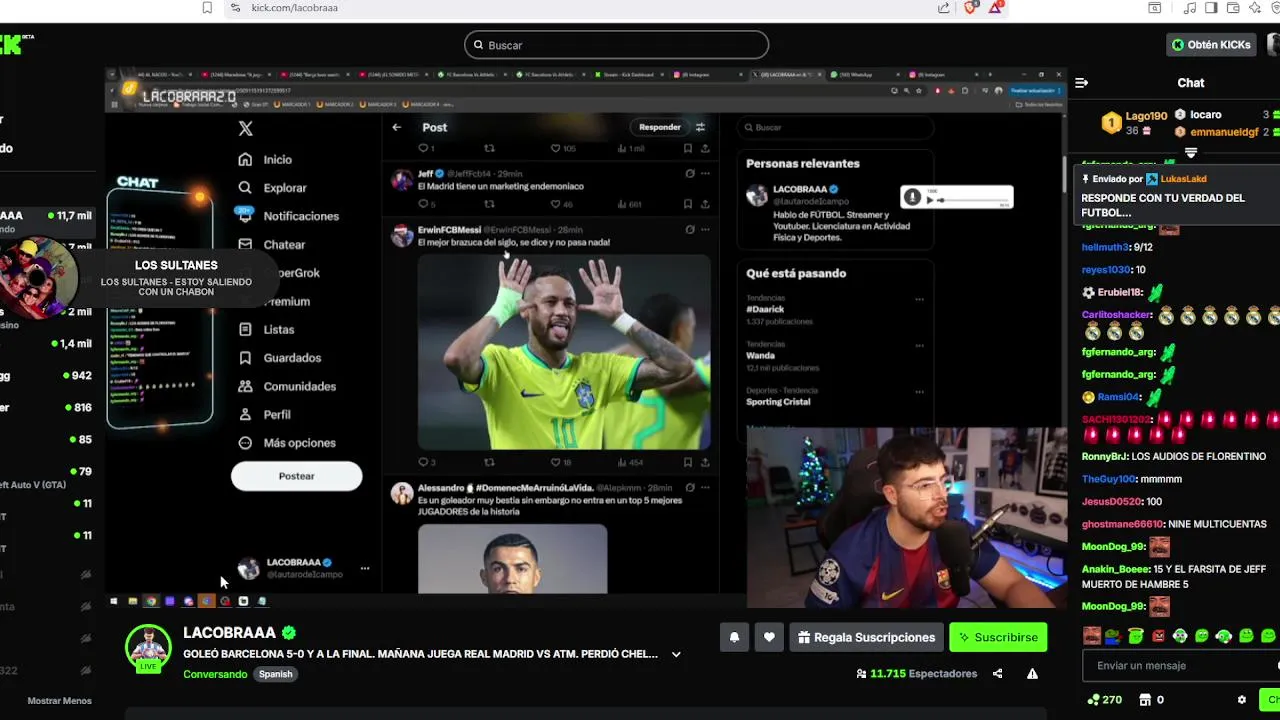
Task: Click the X logo in streamed page
Action: tap(245, 128)
